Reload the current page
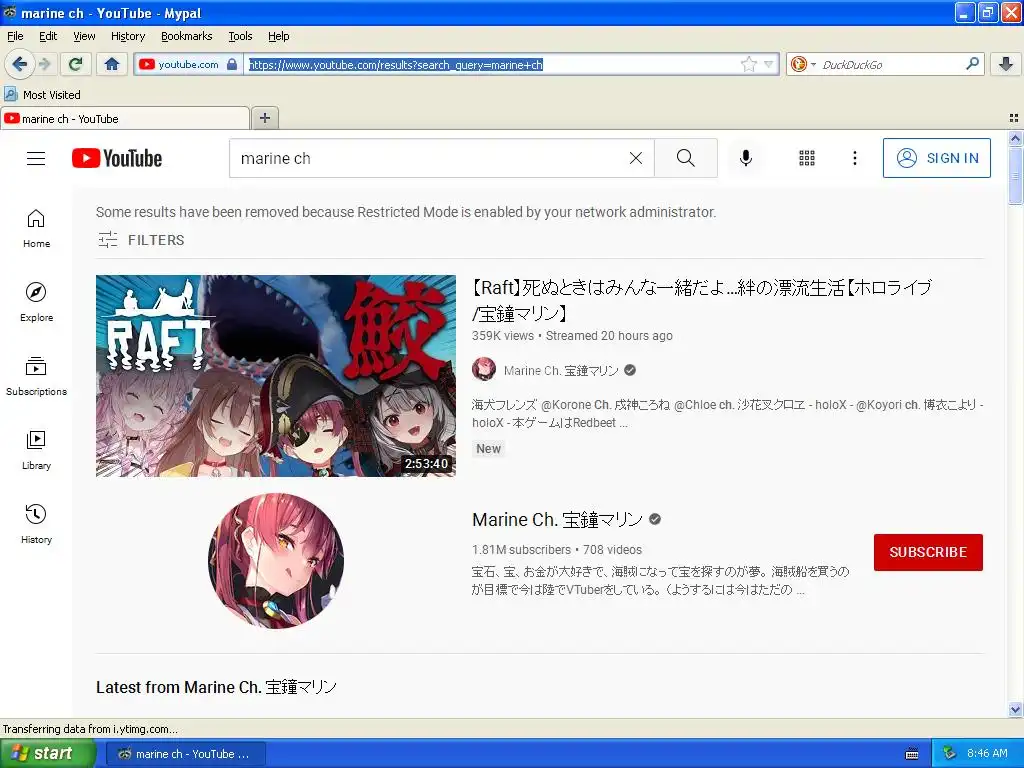Screen dimensions: 1024x768 coord(75,64)
